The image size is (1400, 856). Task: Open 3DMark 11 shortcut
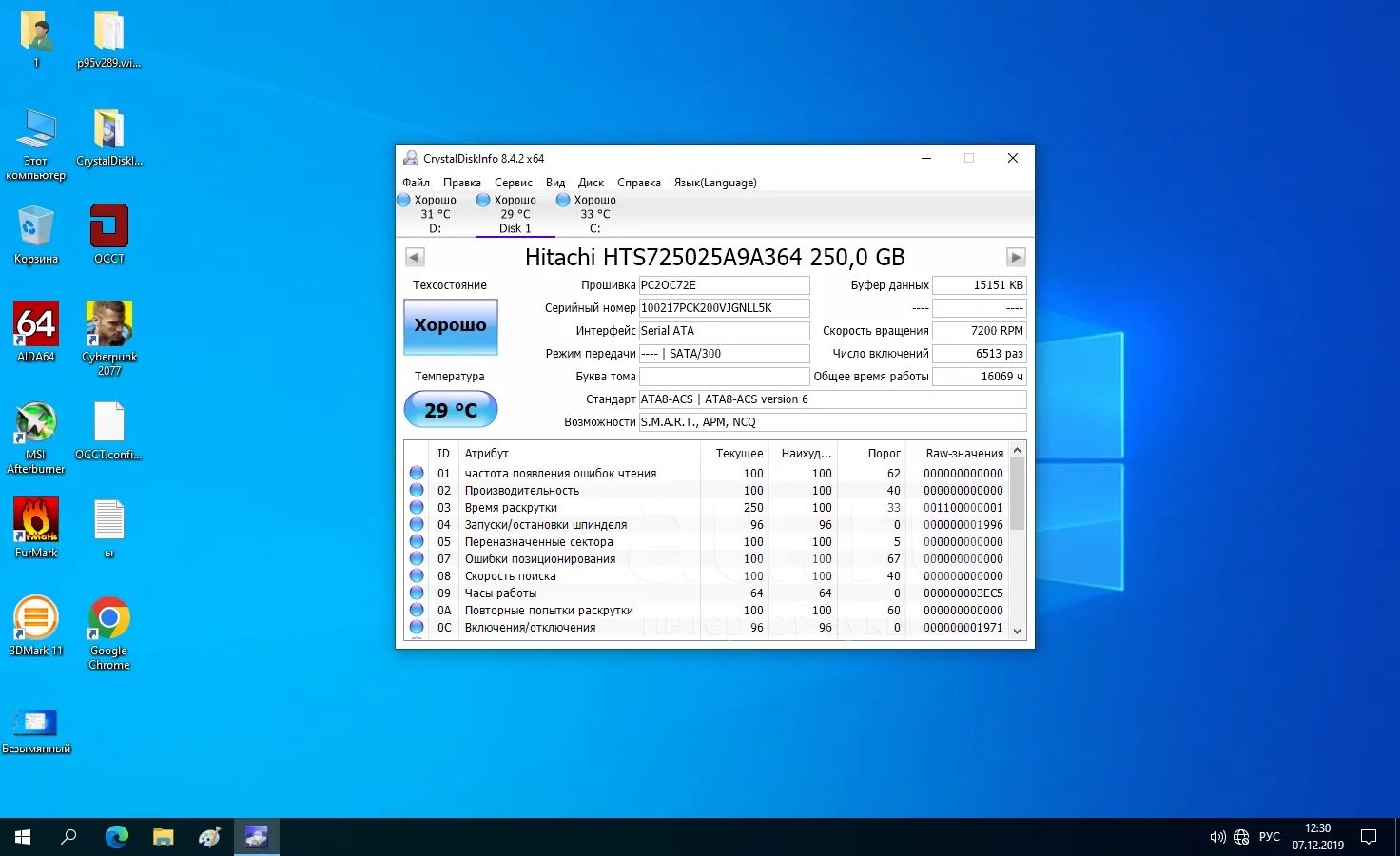(36, 625)
